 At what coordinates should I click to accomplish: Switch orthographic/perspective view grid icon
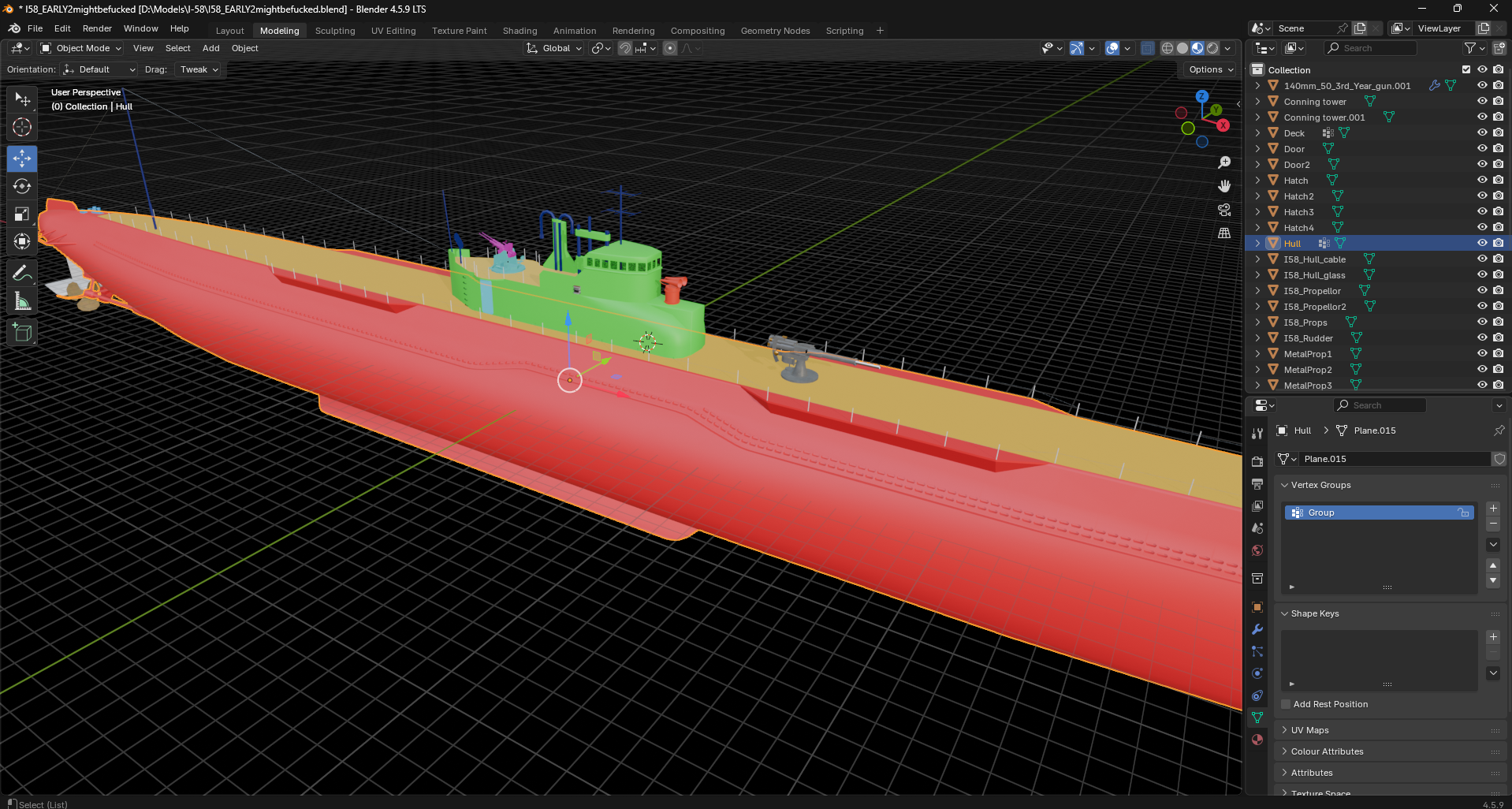[x=1224, y=233]
